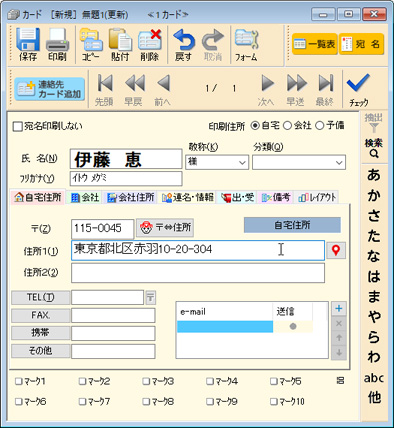Check the マーク2 checkbox
Viewport: 394px width, 428px height.
coord(82,381)
